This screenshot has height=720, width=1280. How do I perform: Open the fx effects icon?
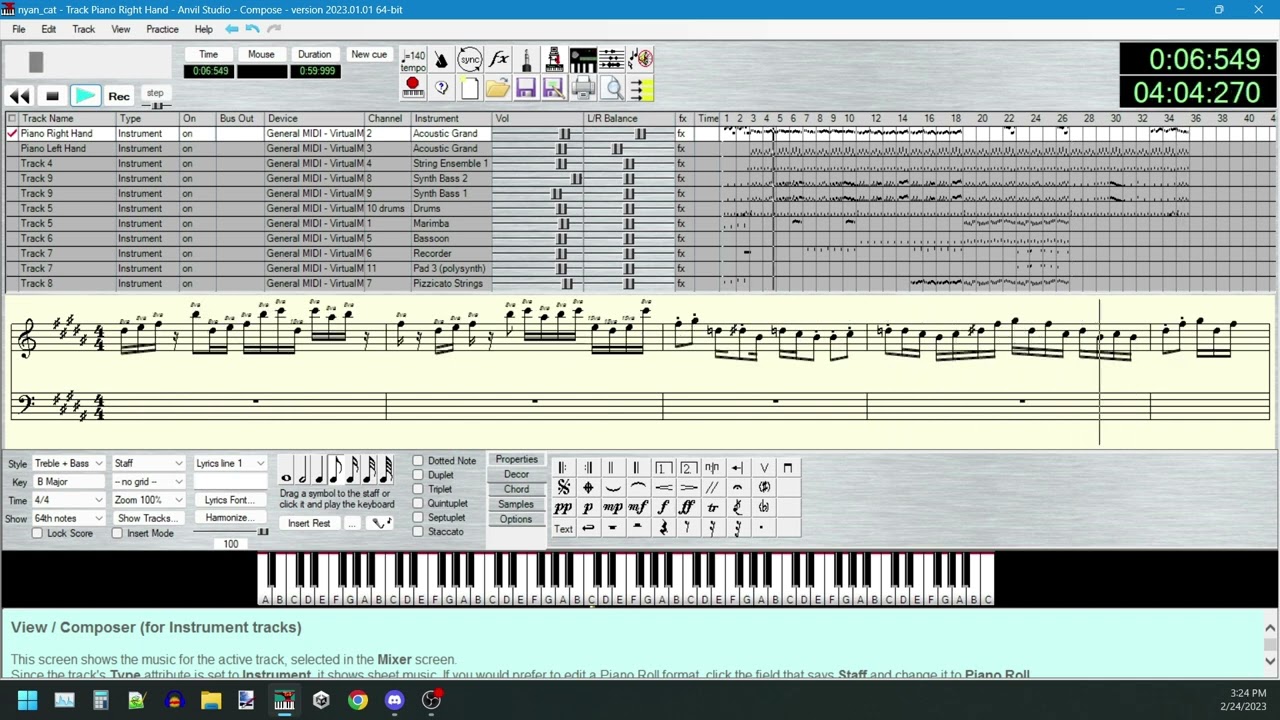click(498, 60)
